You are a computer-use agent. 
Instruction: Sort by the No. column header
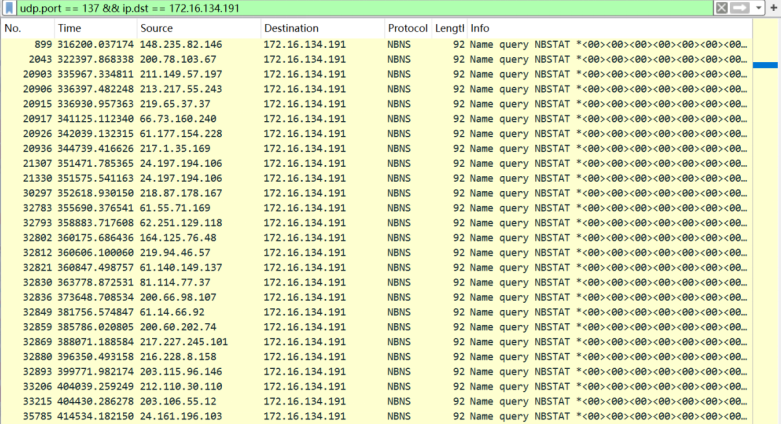coord(27,28)
